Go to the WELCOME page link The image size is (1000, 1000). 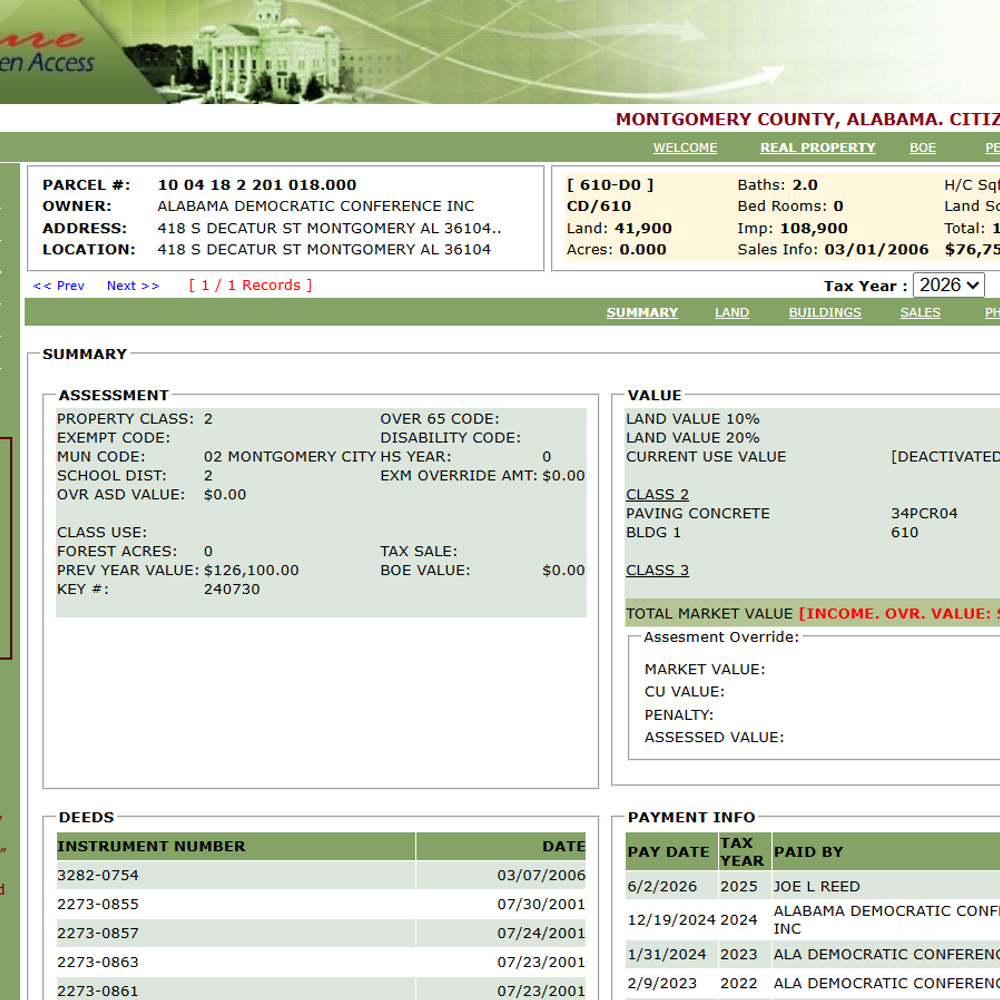685,148
